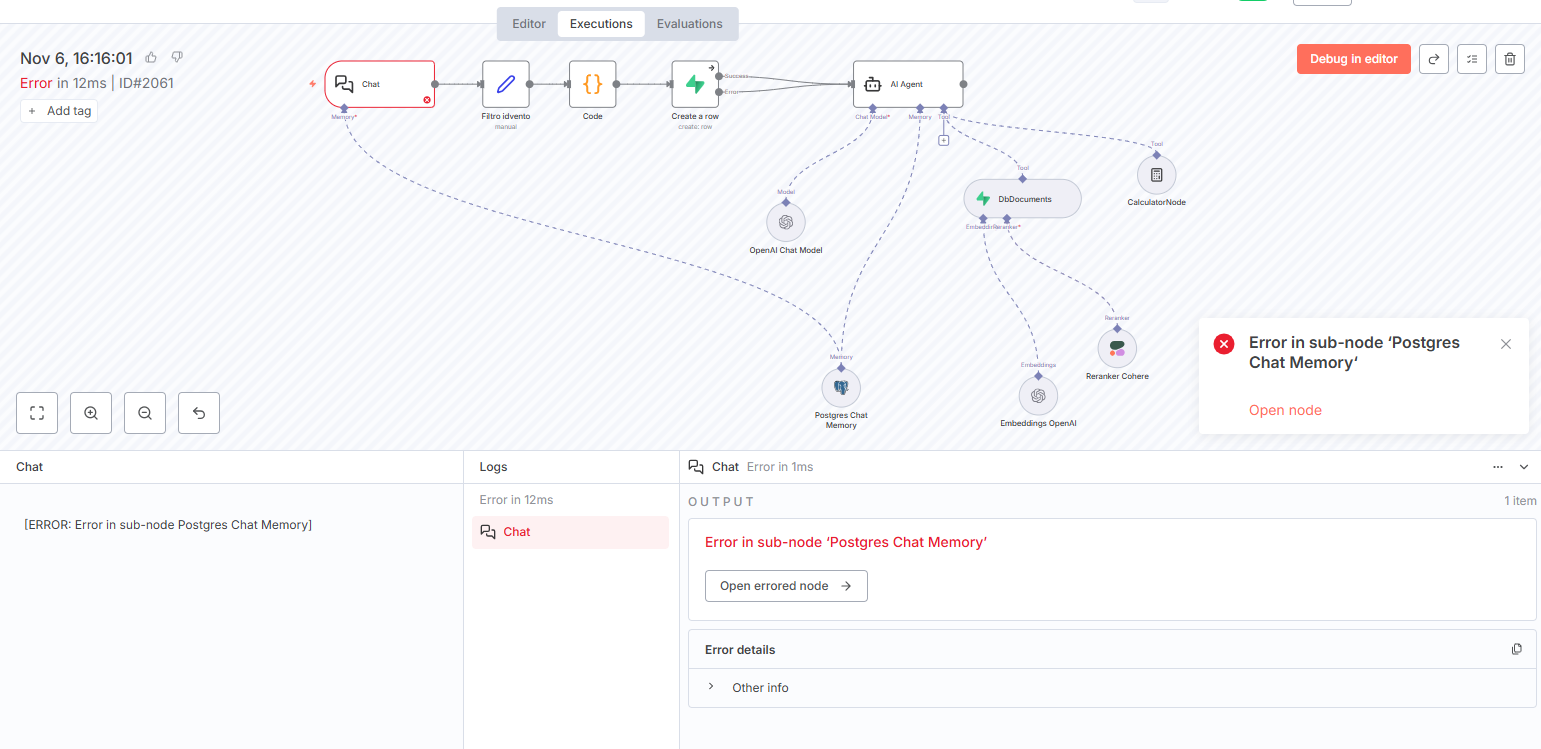Zoom out on the workflow canvas
This screenshot has height=749, width=1541.
click(145, 413)
